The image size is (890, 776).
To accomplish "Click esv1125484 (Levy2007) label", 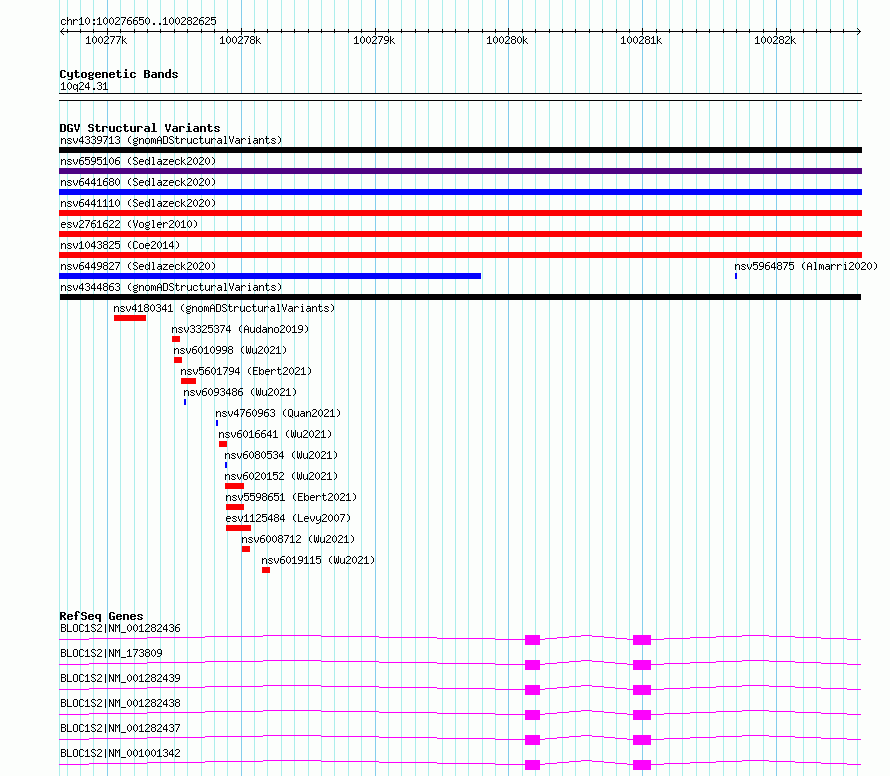I will 288,518.
